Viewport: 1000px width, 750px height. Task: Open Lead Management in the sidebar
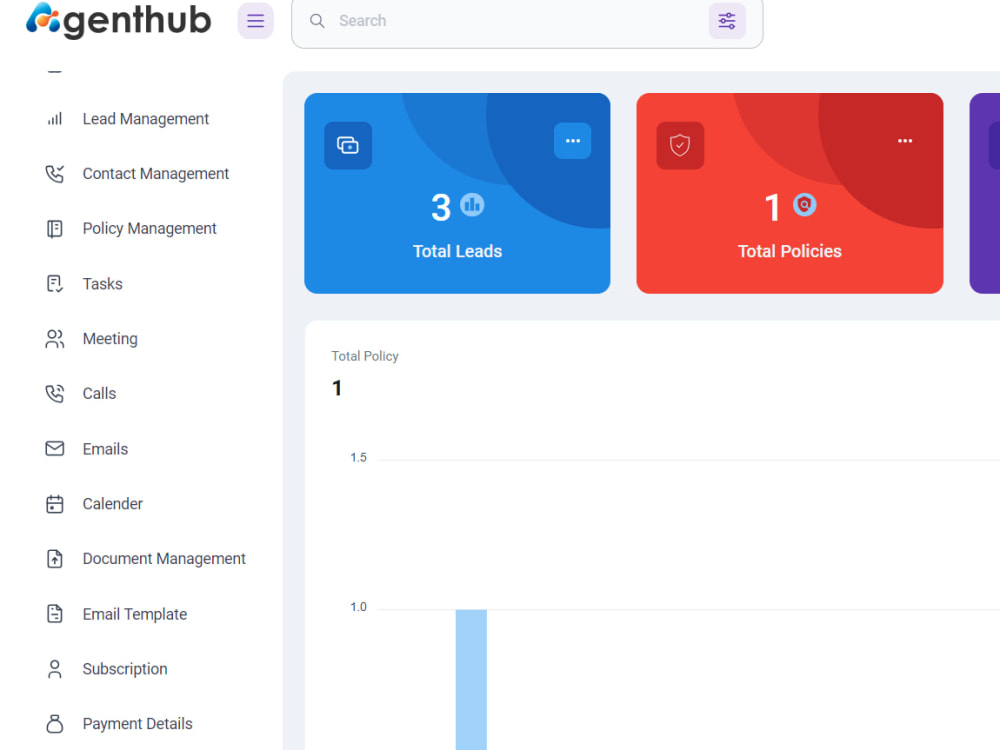click(145, 119)
